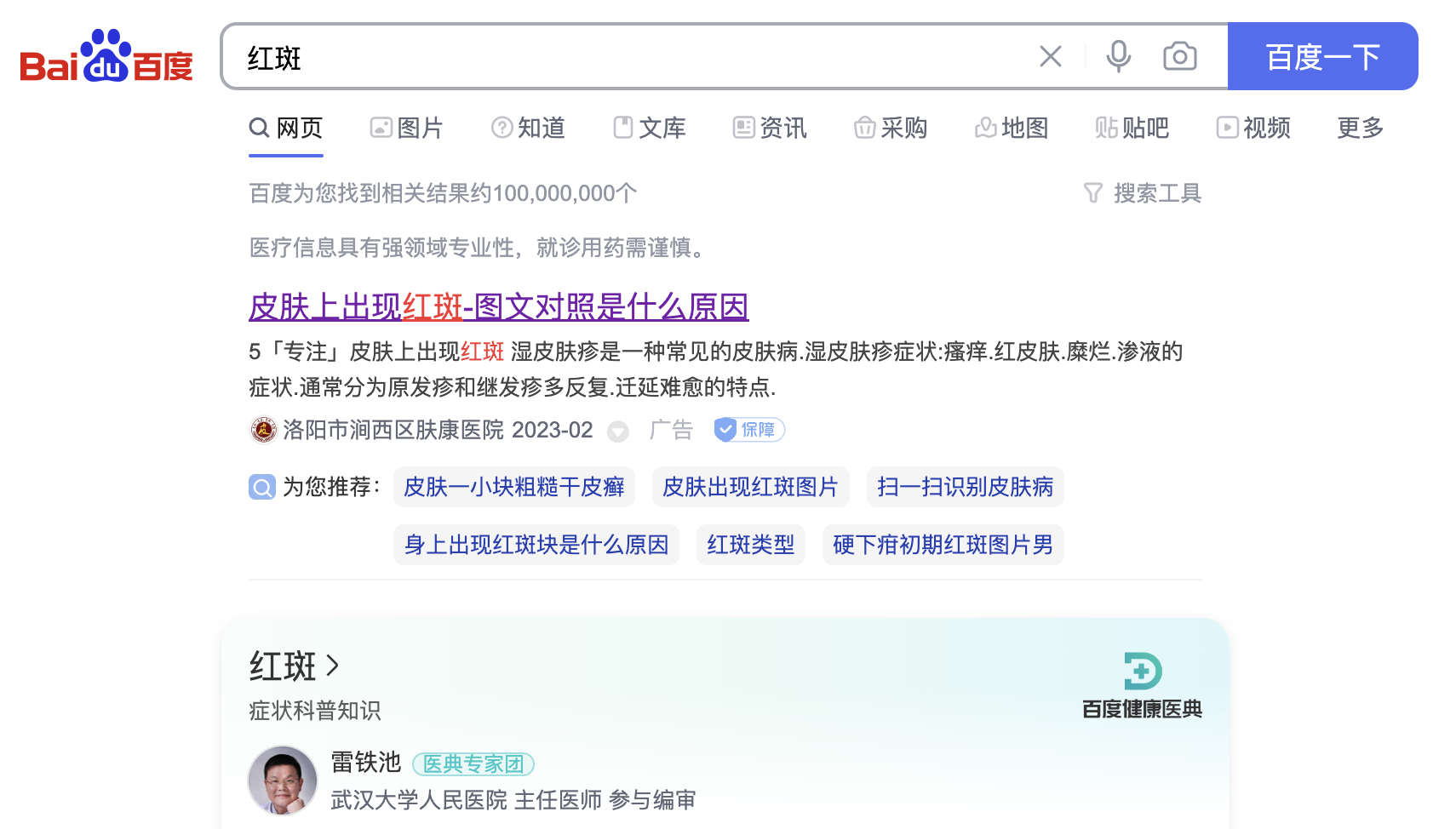Screen dimensions: 1456x829
Task: Open the 更多 menu
Action: coord(1358,128)
